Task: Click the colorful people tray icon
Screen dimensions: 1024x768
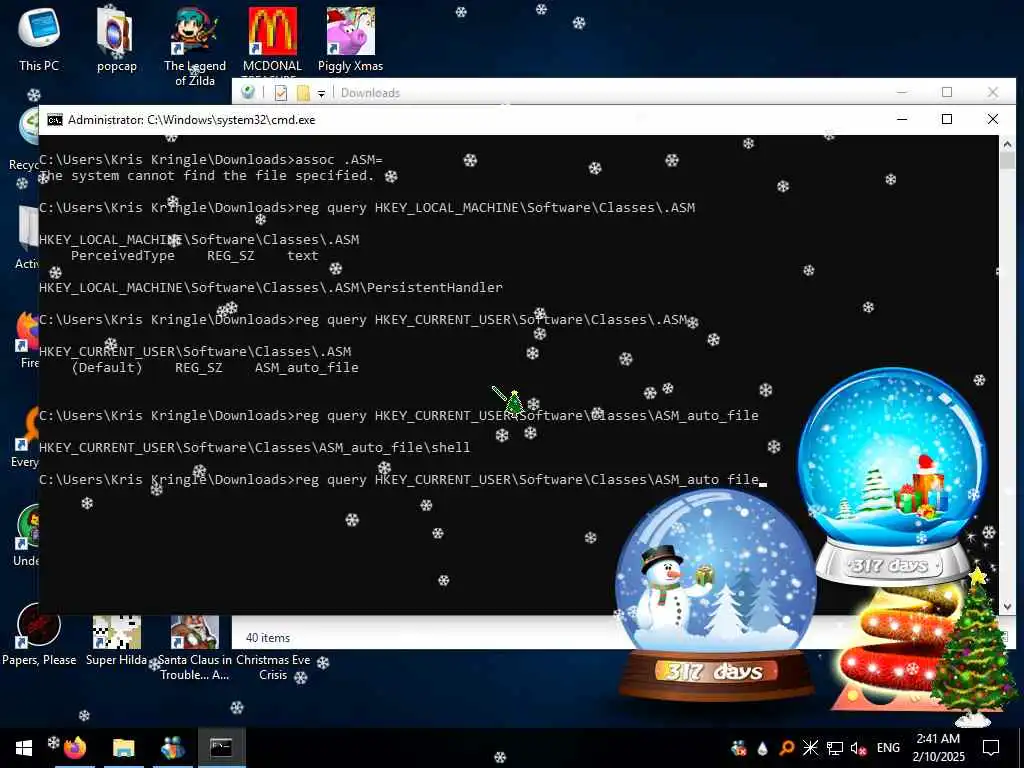Action: click(739, 748)
